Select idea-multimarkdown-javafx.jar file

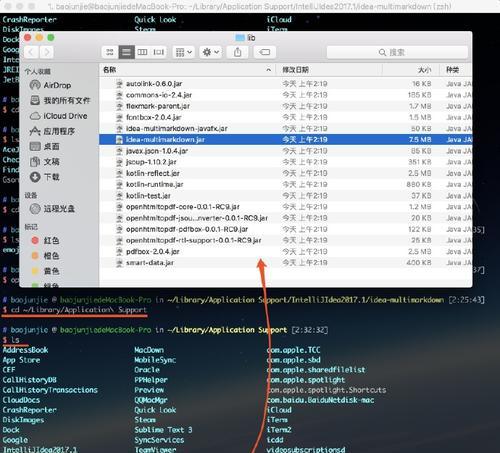pos(285,128)
